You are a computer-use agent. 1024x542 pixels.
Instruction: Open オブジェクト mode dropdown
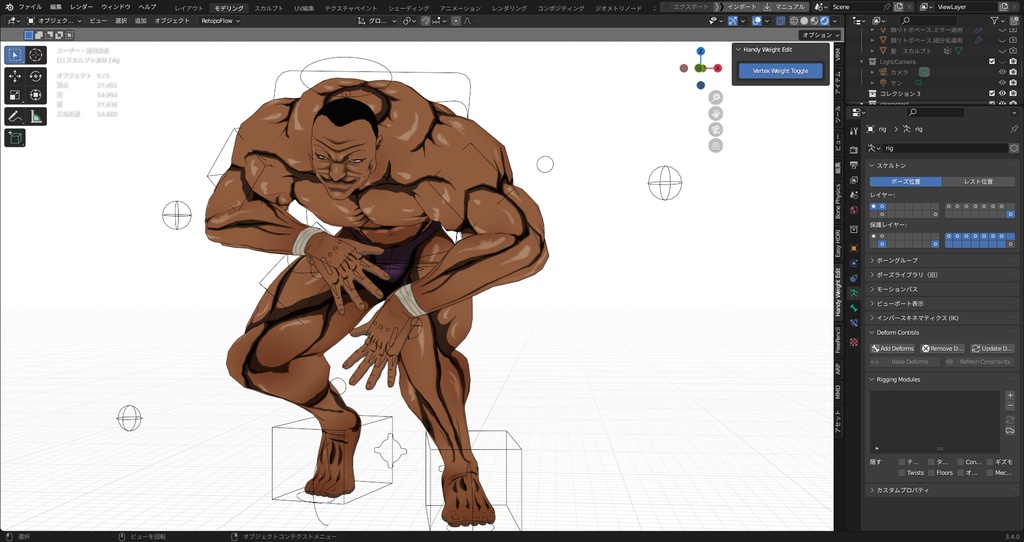coord(54,21)
